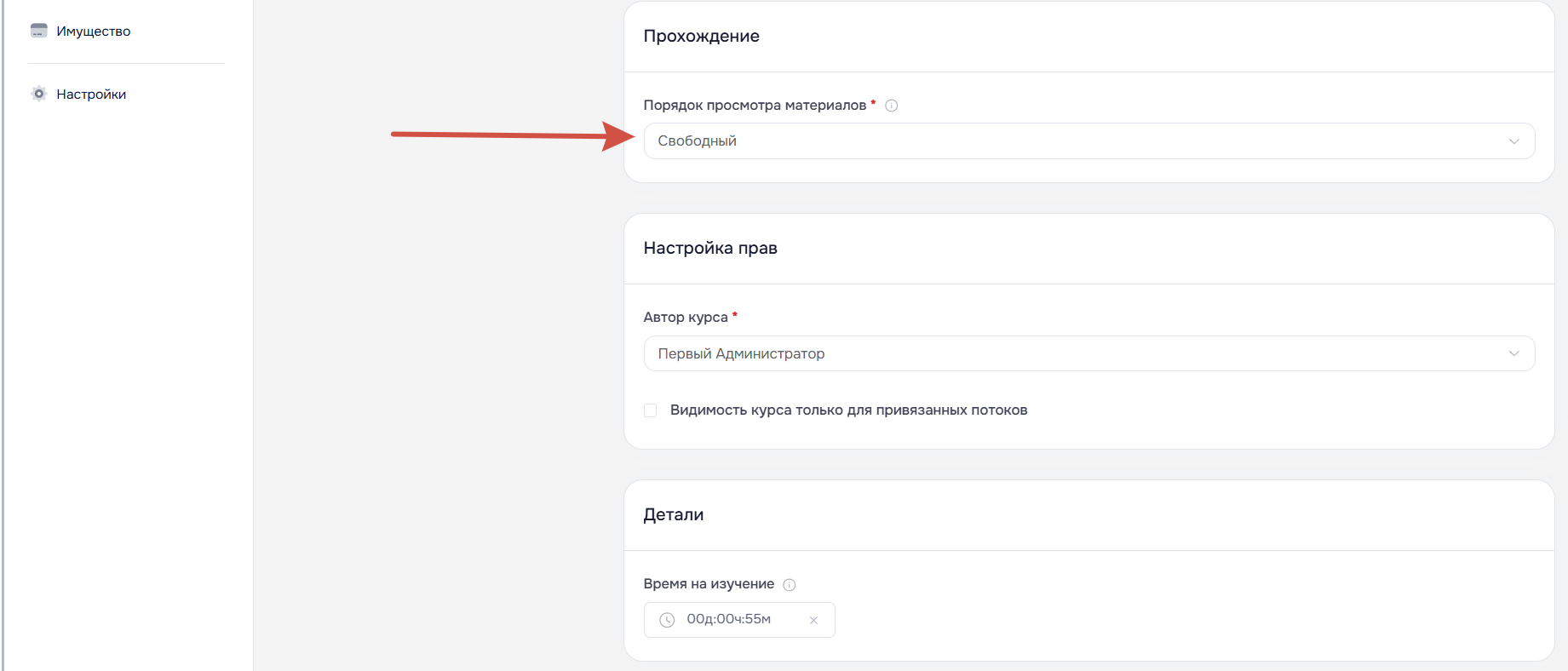Click the Прохождение section heading
The width and height of the screenshot is (1568, 671).
701,37
